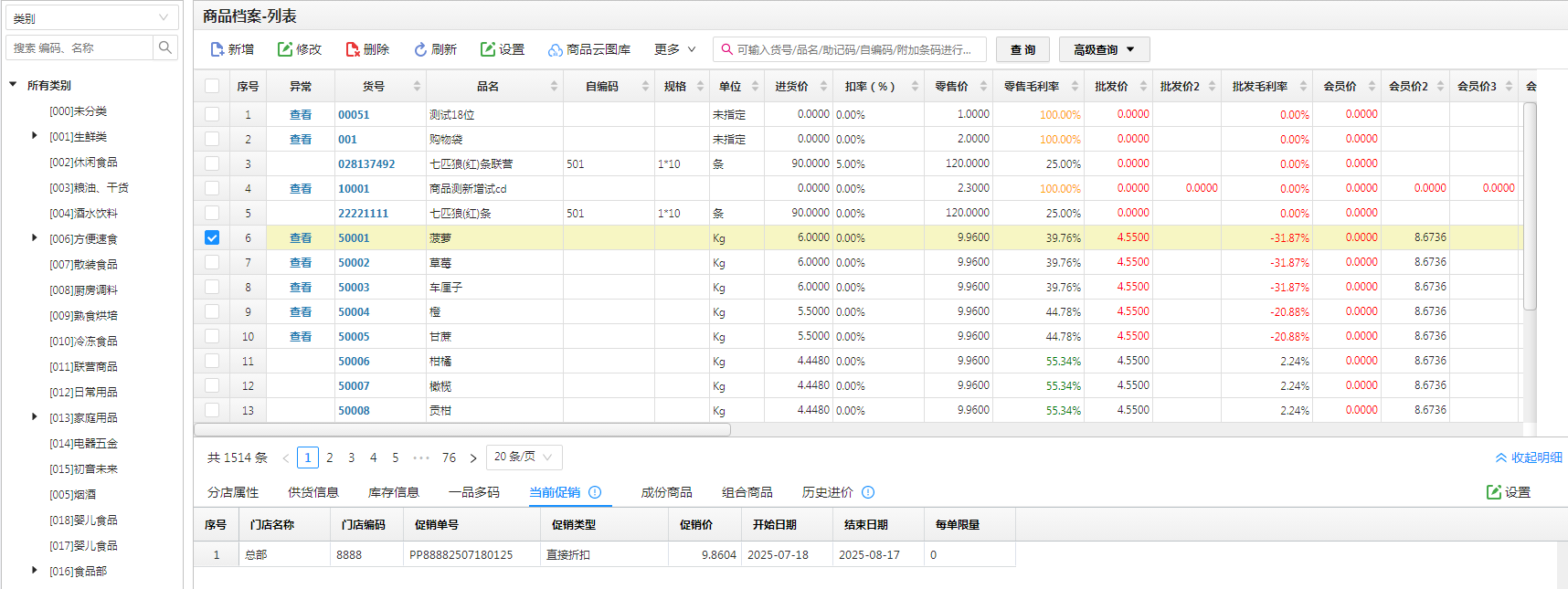Click info icon next to 历史进价
The image size is (1568, 589).
pyautogui.click(x=868, y=492)
